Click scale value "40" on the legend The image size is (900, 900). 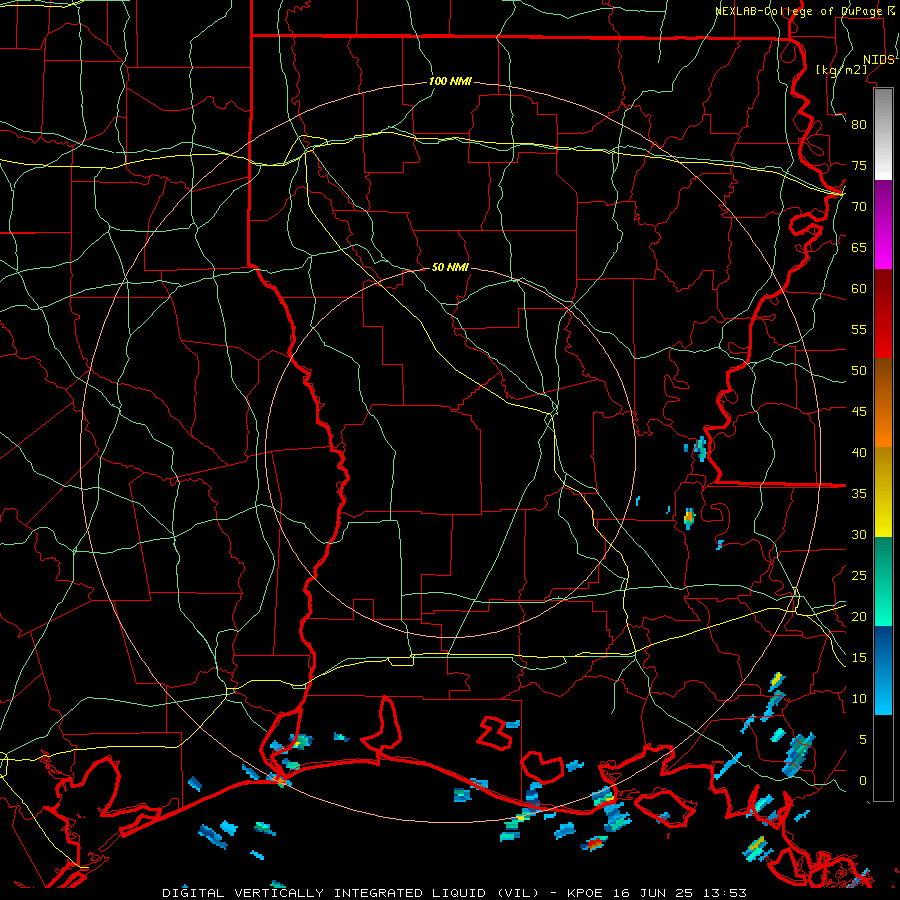click(x=859, y=453)
